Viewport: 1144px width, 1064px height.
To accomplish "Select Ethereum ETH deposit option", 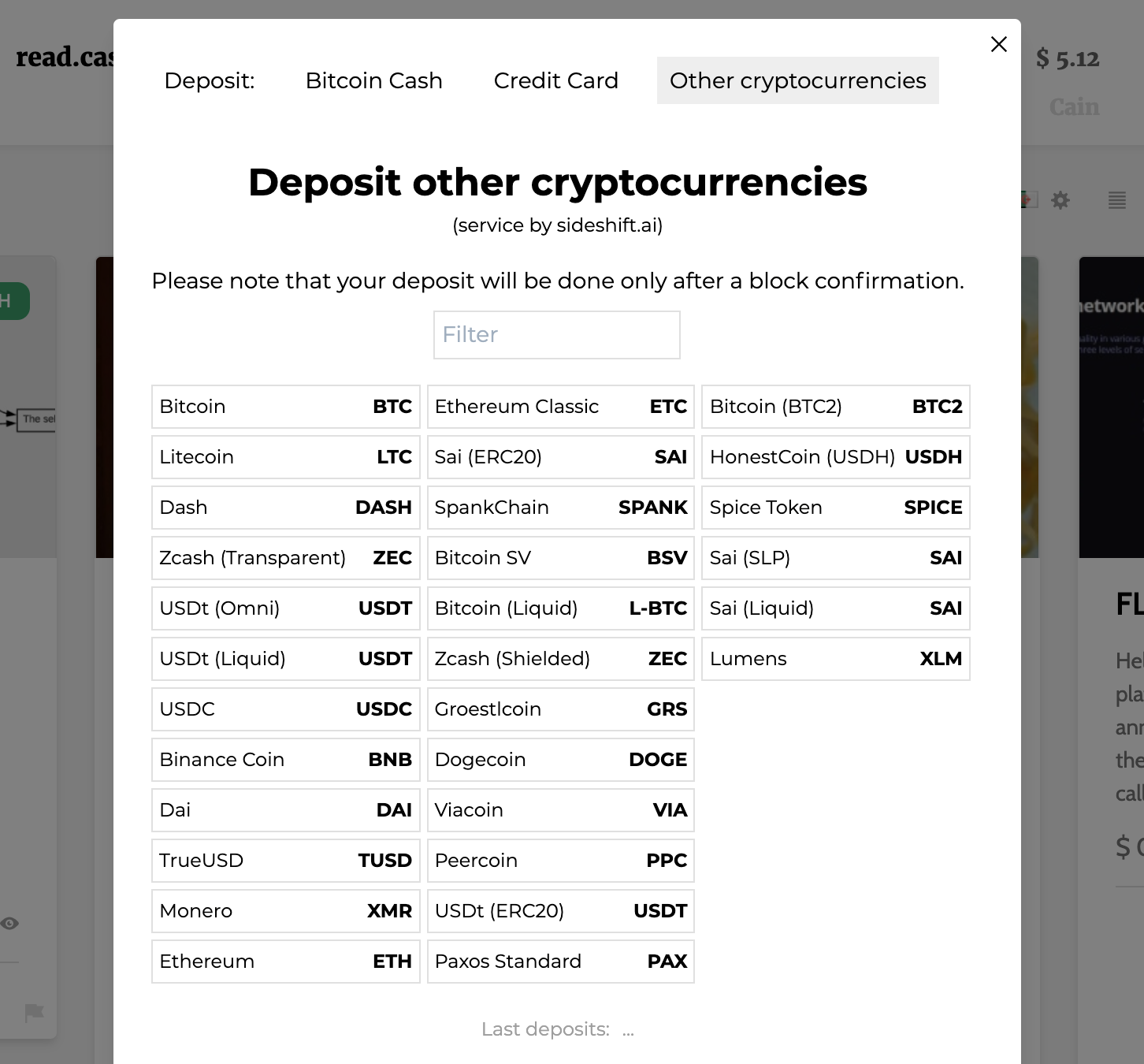I will [286, 962].
